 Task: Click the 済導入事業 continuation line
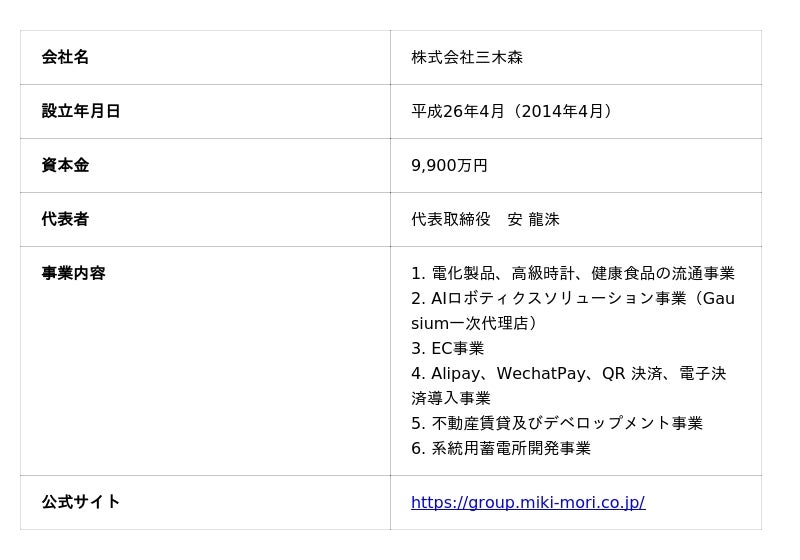pyautogui.click(x=451, y=398)
